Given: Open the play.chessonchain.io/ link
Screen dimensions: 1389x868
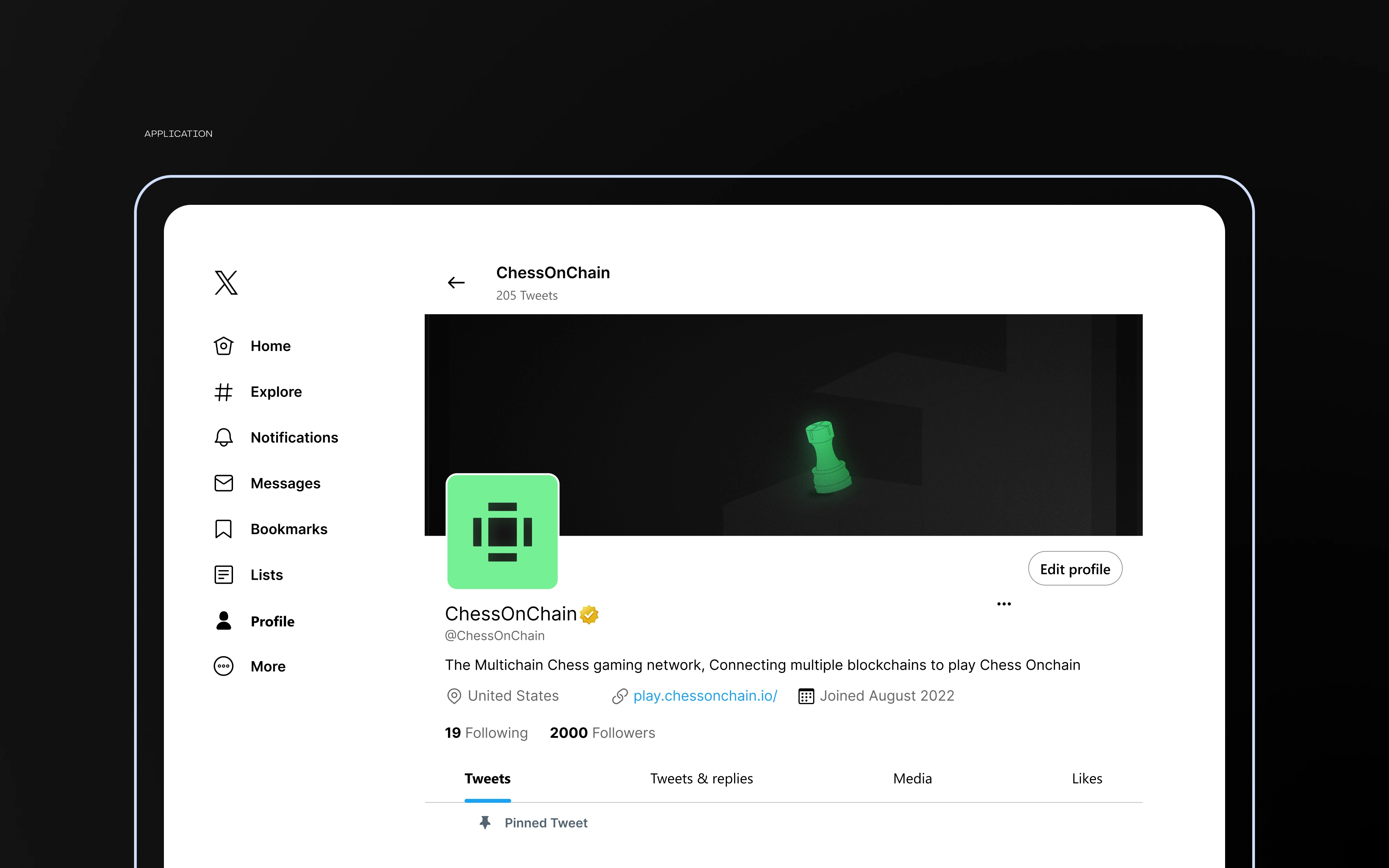Looking at the screenshot, I should pos(705,696).
